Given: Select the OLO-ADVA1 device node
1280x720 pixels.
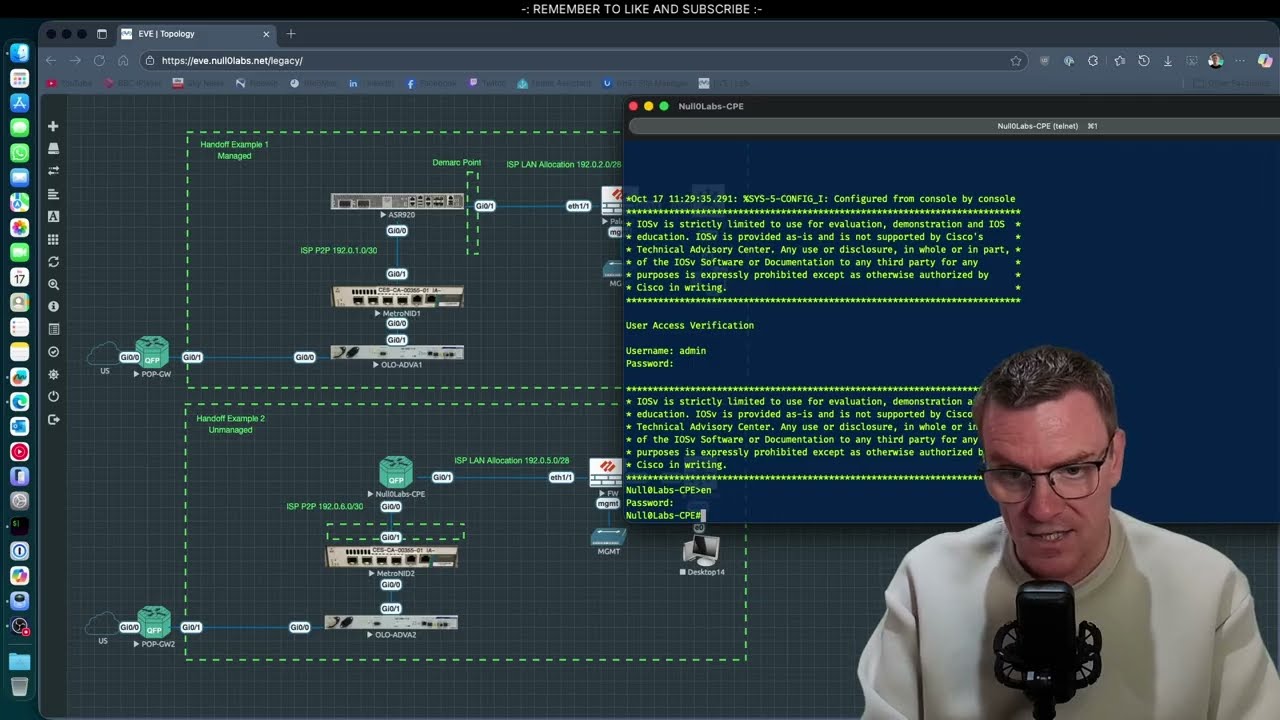Looking at the screenshot, I should [397, 352].
